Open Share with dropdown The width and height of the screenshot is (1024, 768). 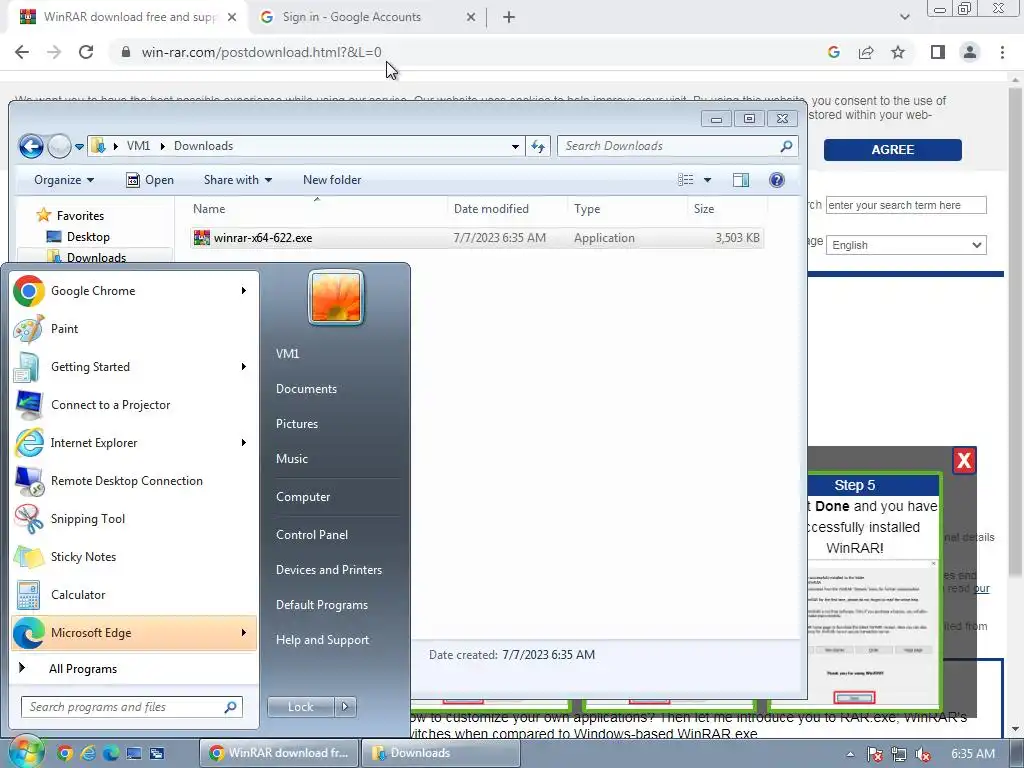[238, 180]
